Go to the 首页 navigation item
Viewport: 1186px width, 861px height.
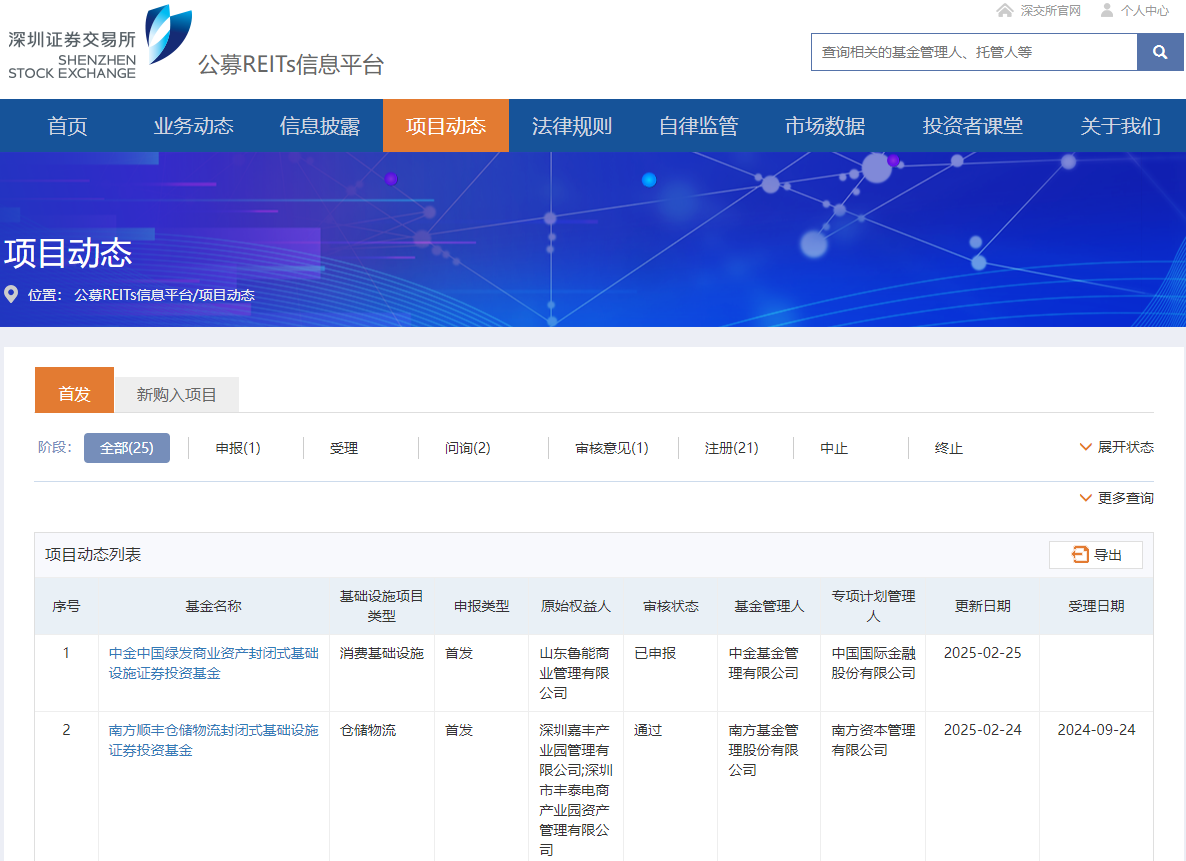[x=68, y=126]
